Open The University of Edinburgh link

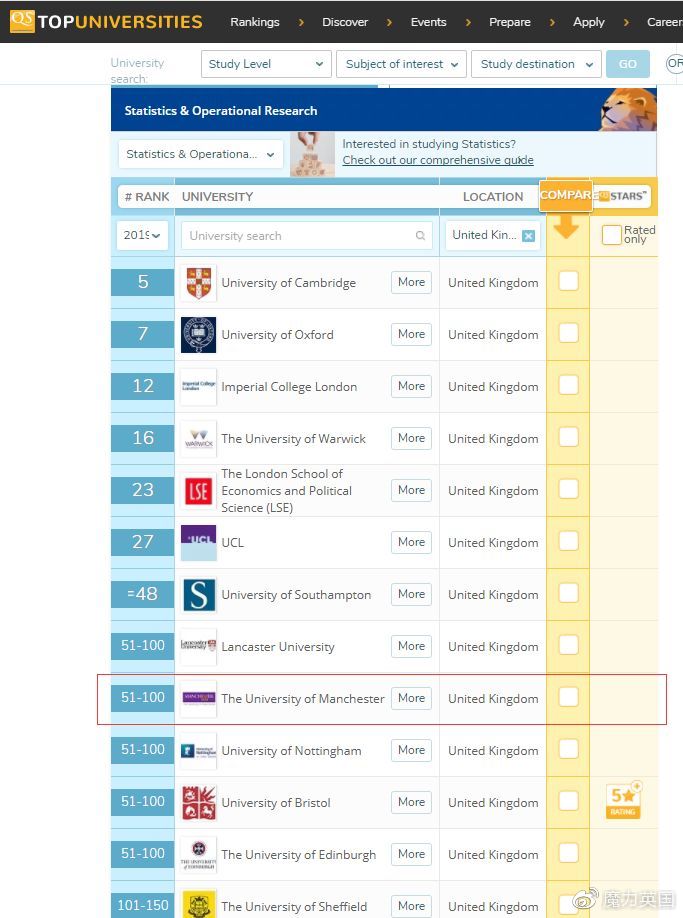tap(298, 855)
